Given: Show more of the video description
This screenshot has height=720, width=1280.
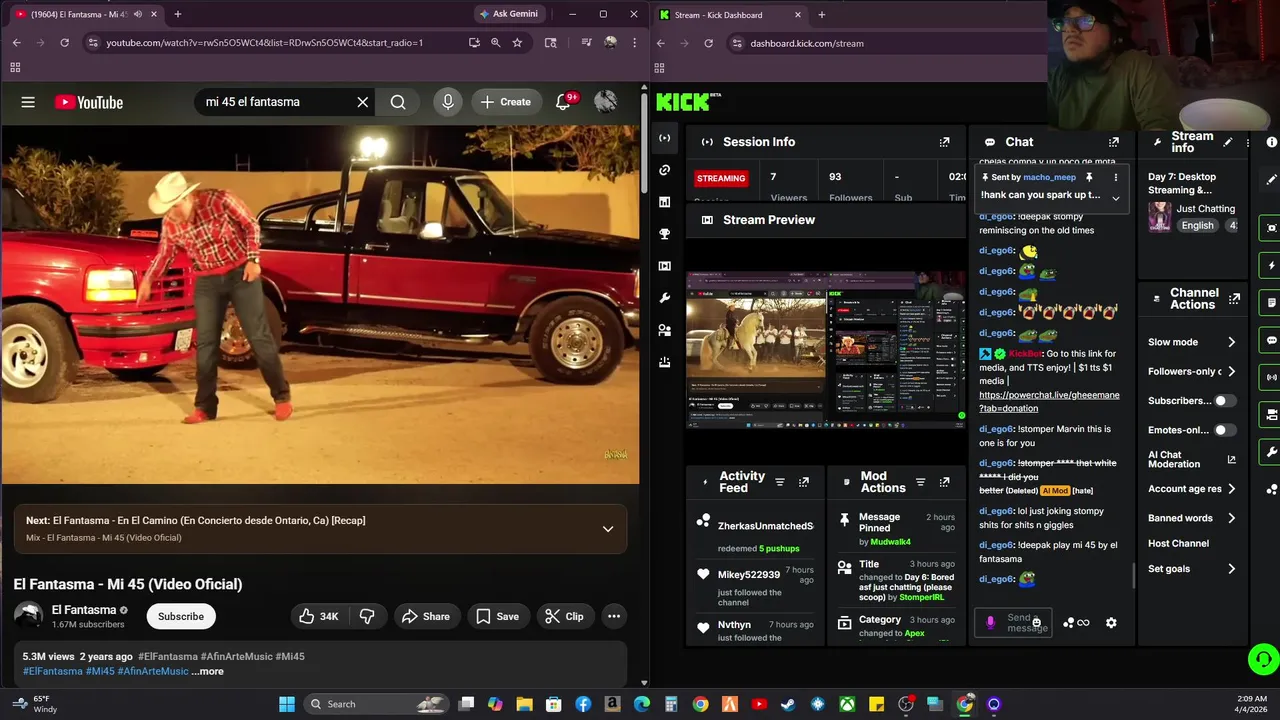Looking at the screenshot, I should [x=208, y=671].
